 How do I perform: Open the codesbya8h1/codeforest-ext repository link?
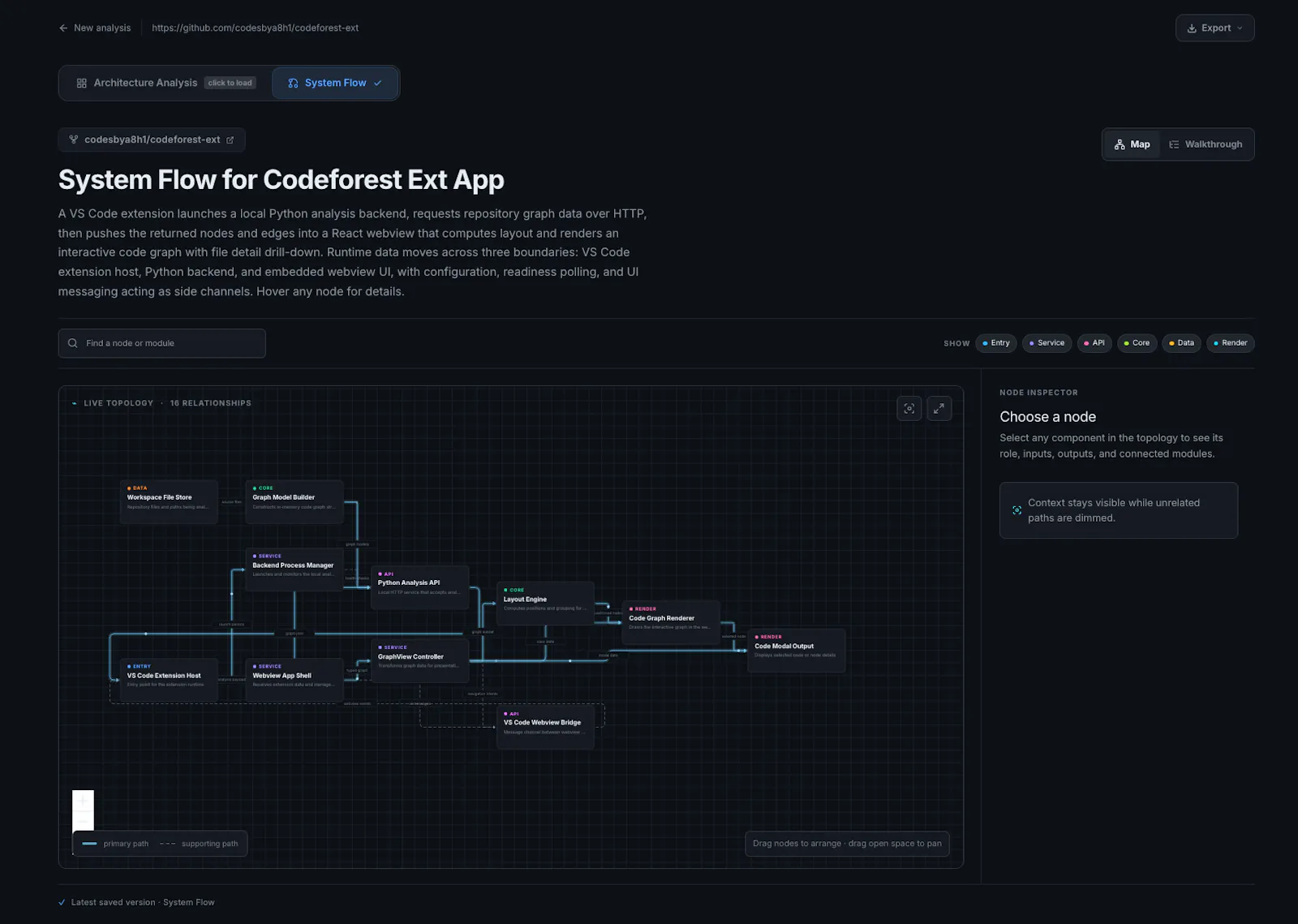click(152, 140)
